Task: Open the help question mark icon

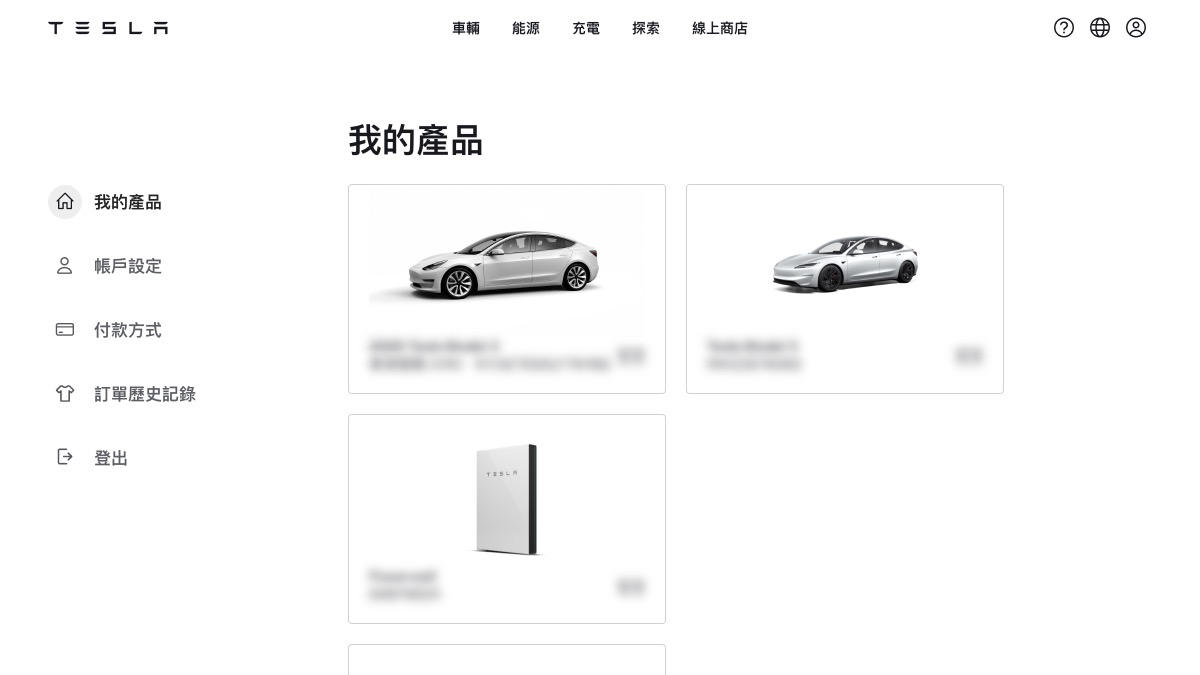Action: pos(1064,28)
